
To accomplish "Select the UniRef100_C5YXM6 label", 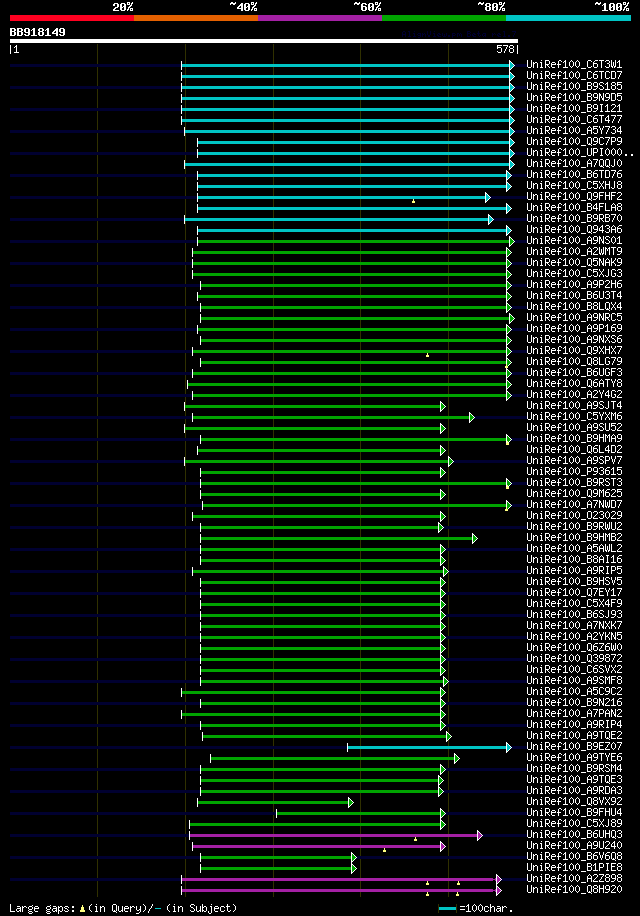I will [x=574, y=417].
